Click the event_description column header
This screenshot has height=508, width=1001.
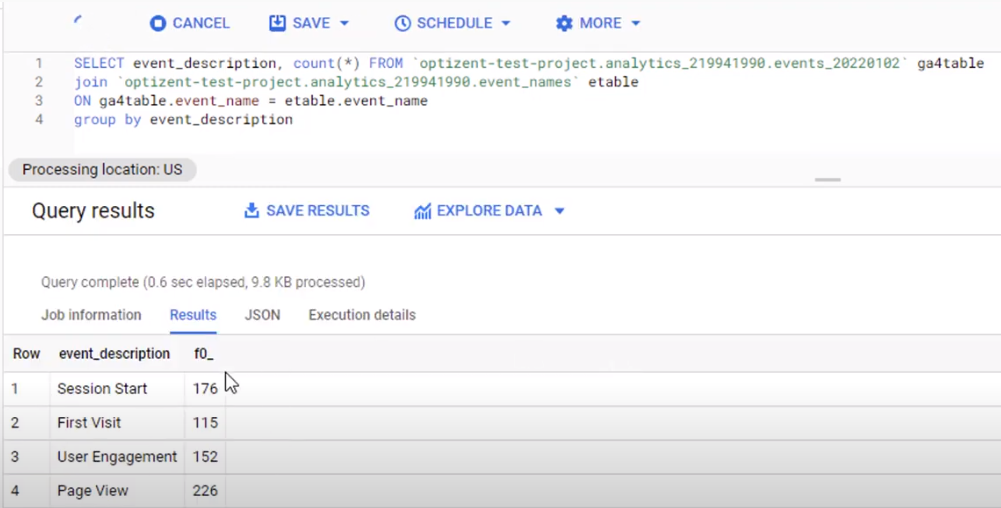[x=114, y=354]
